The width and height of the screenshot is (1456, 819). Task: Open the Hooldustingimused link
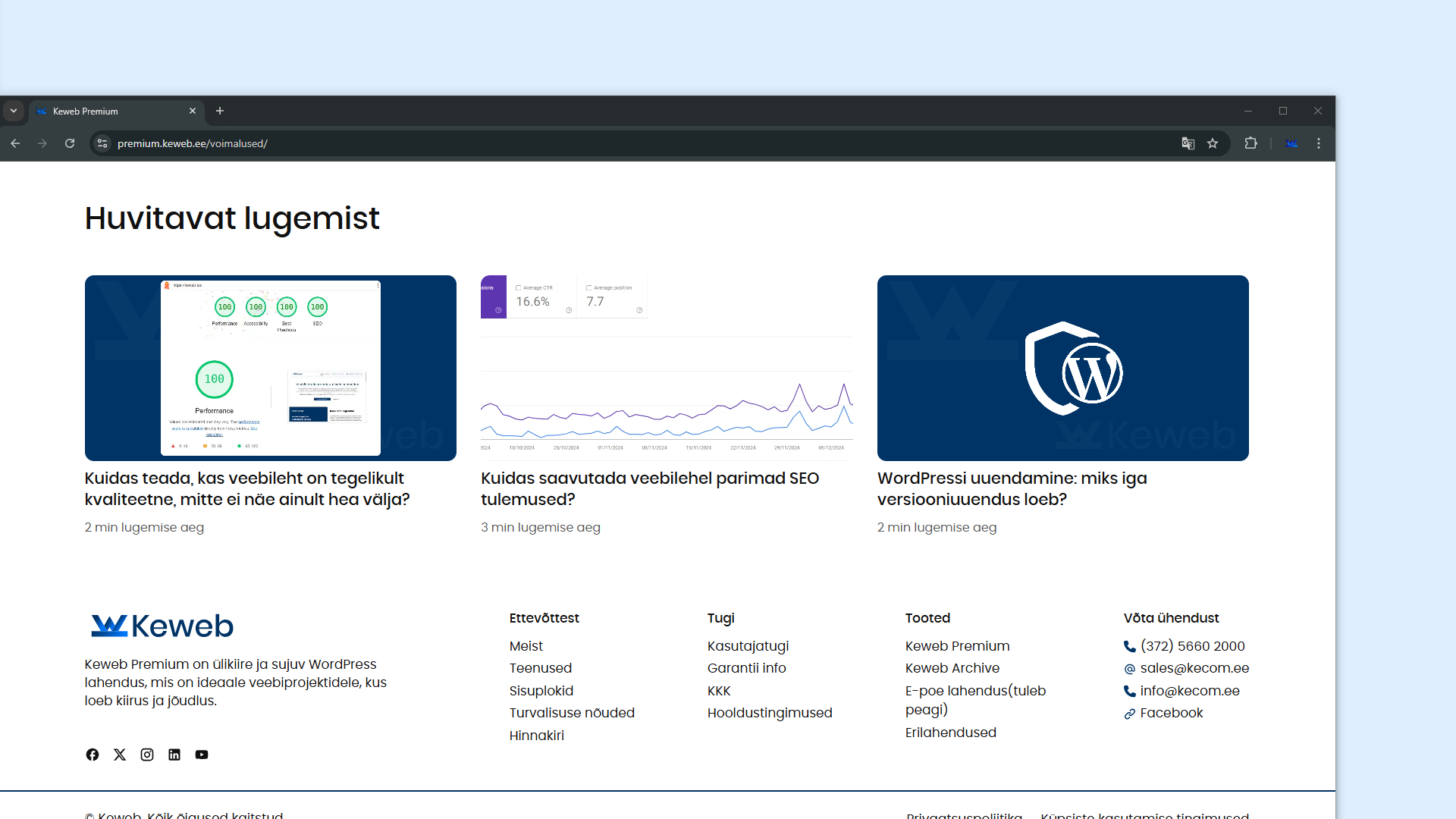tap(770, 713)
